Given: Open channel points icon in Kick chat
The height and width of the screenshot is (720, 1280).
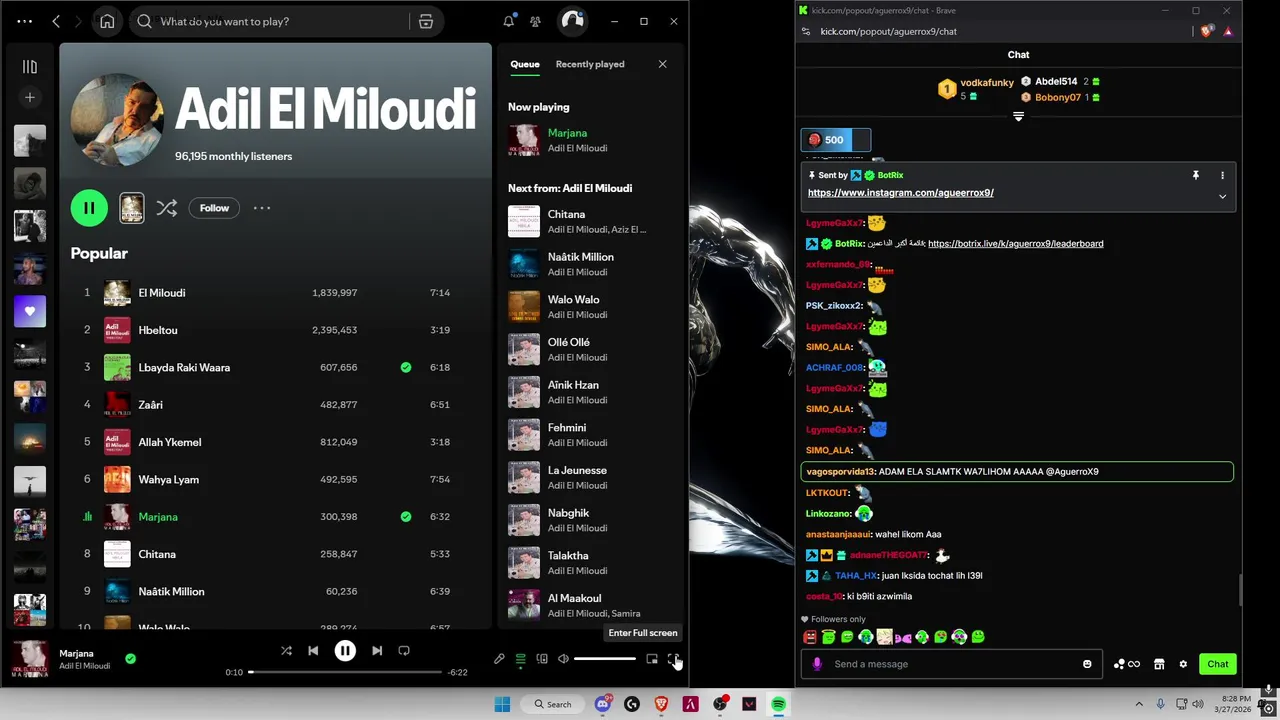Looking at the screenshot, I should click(x=1126, y=664).
